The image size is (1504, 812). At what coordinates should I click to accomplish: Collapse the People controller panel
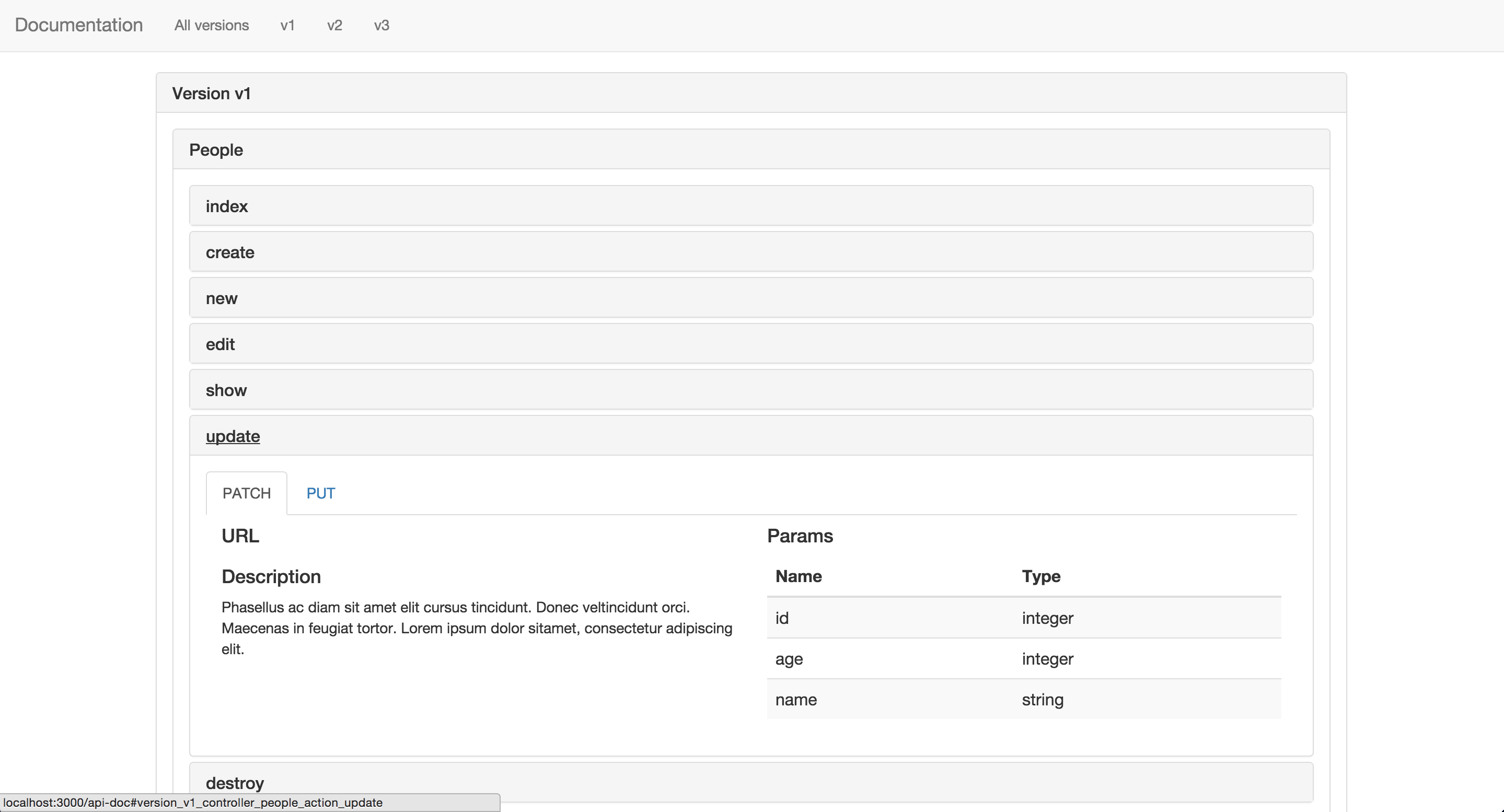(x=216, y=150)
